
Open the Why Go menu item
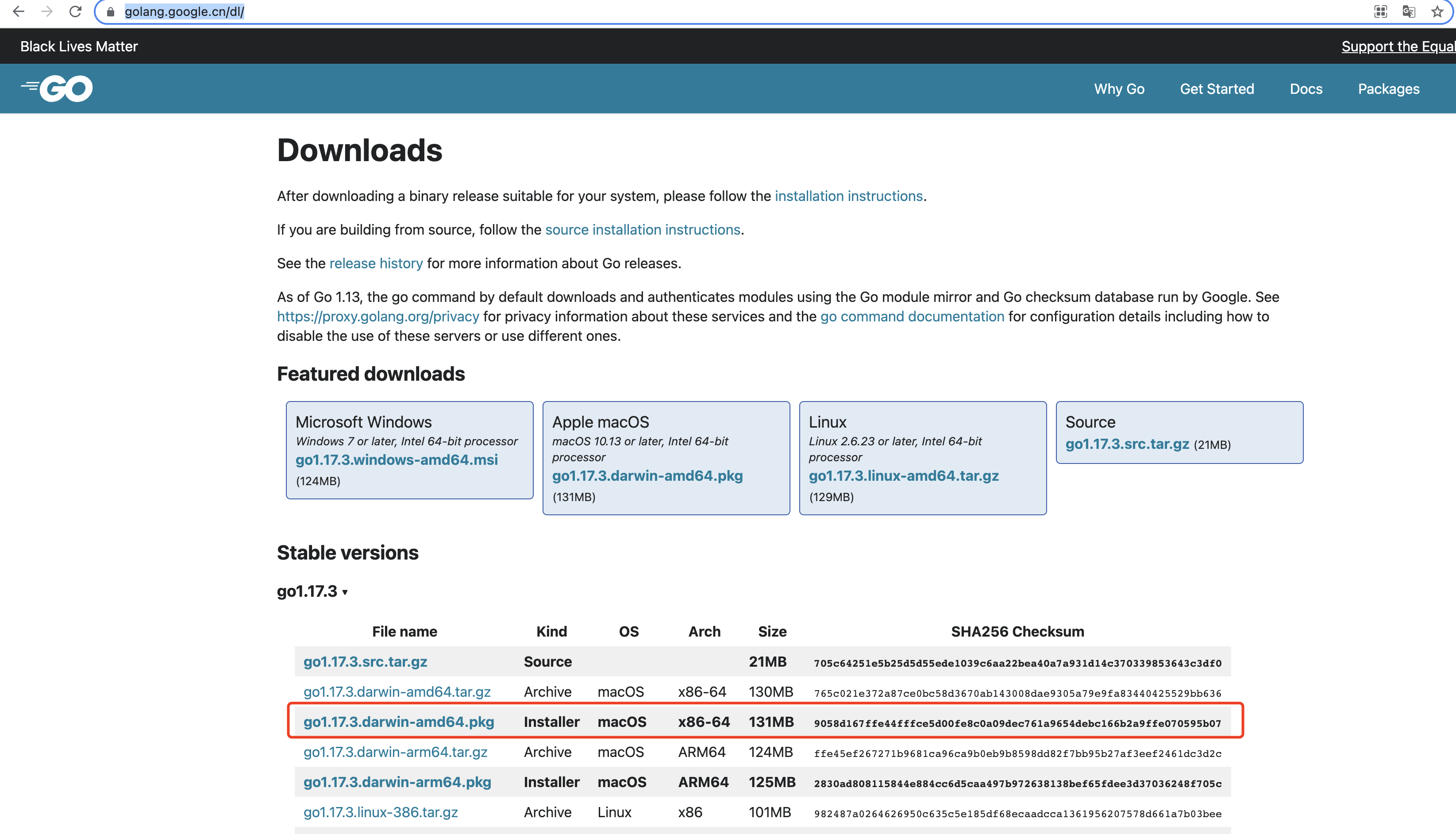click(x=1119, y=89)
